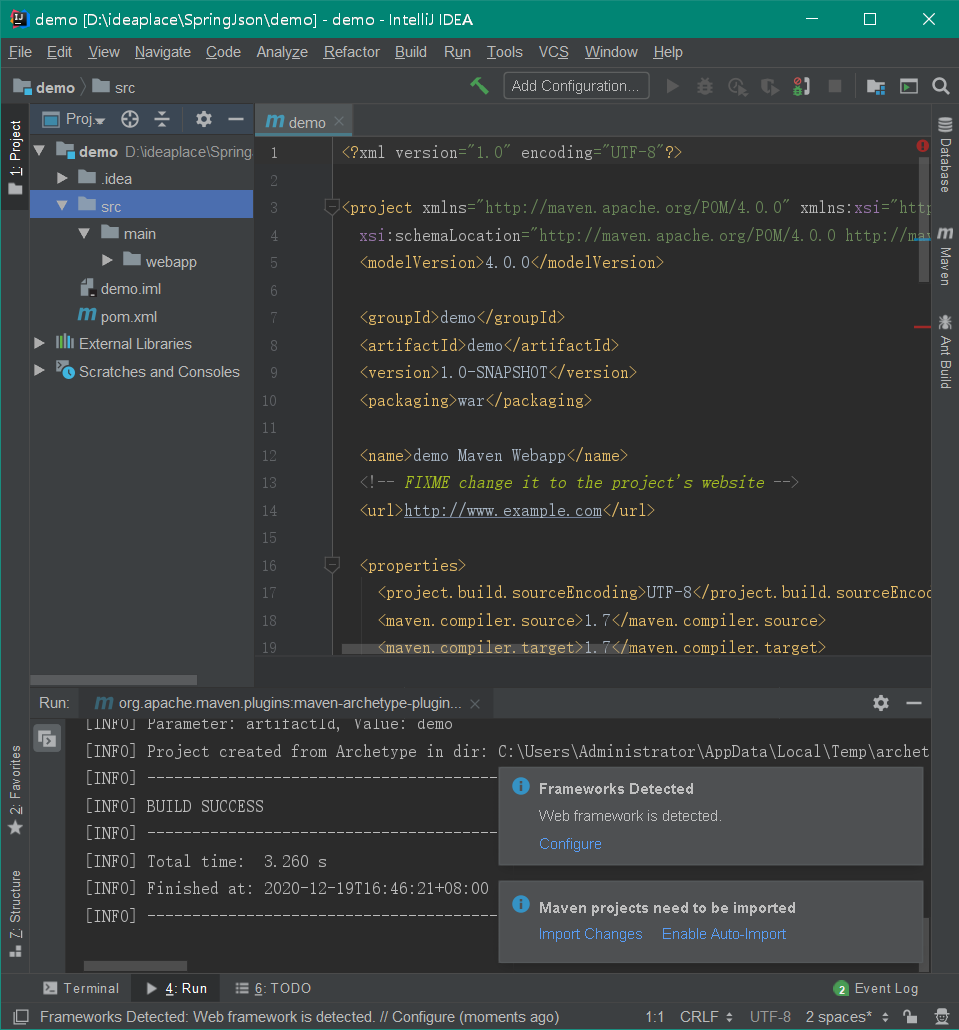Image resolution: width=959 pixels, height=1030 pixels.
Task: Expand Scratches and Consoles node
Action: 39,370
